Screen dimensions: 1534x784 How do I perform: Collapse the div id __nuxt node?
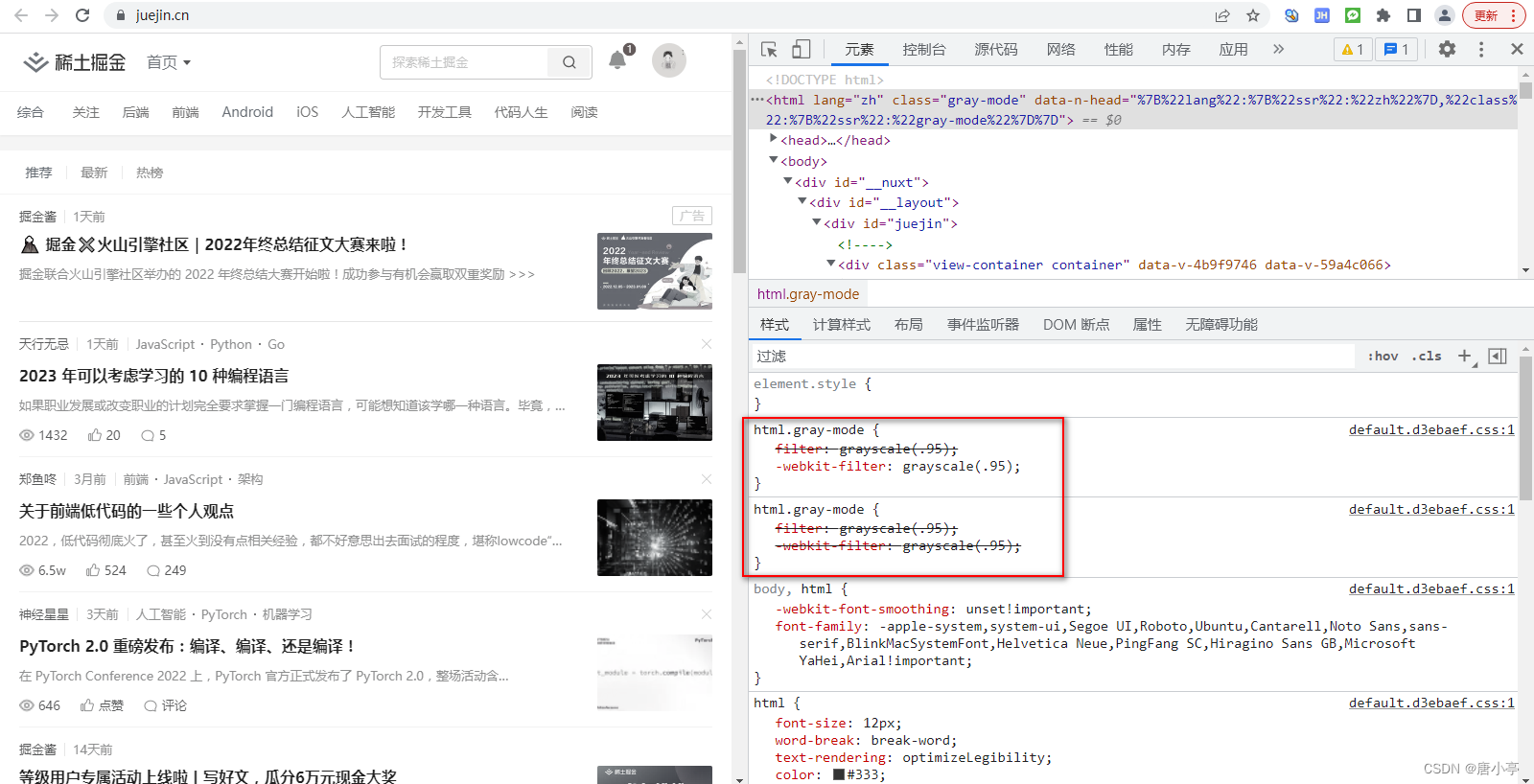787,181
